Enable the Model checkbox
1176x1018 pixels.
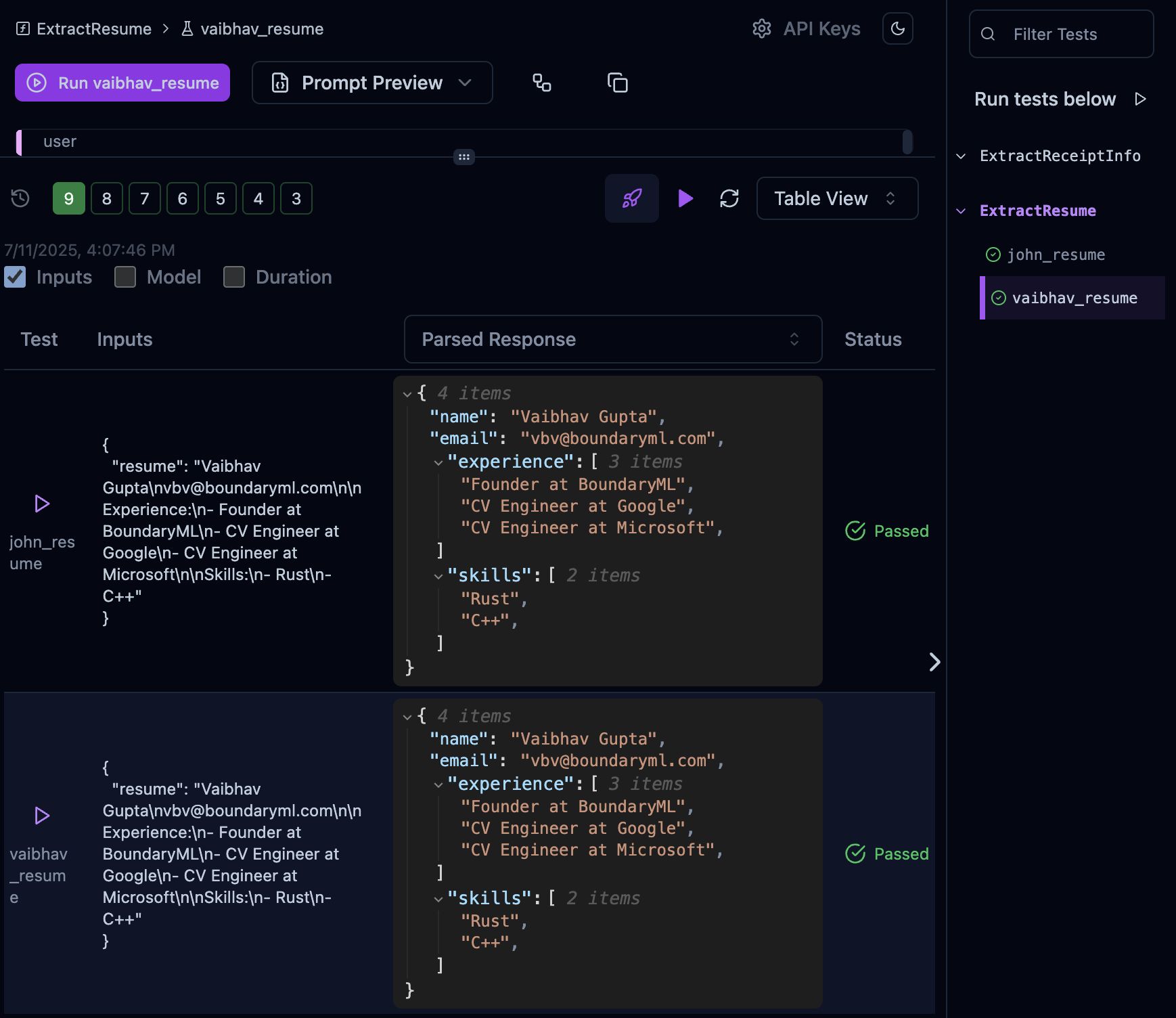(125, 277)
